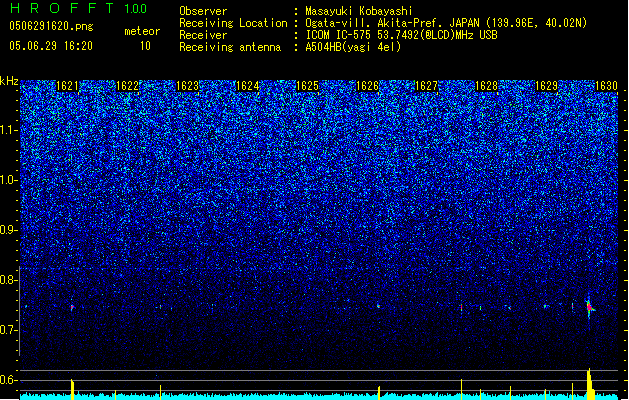629x400 pixels.
Task: Click the 1630 time marker
Action: (606, 86)
